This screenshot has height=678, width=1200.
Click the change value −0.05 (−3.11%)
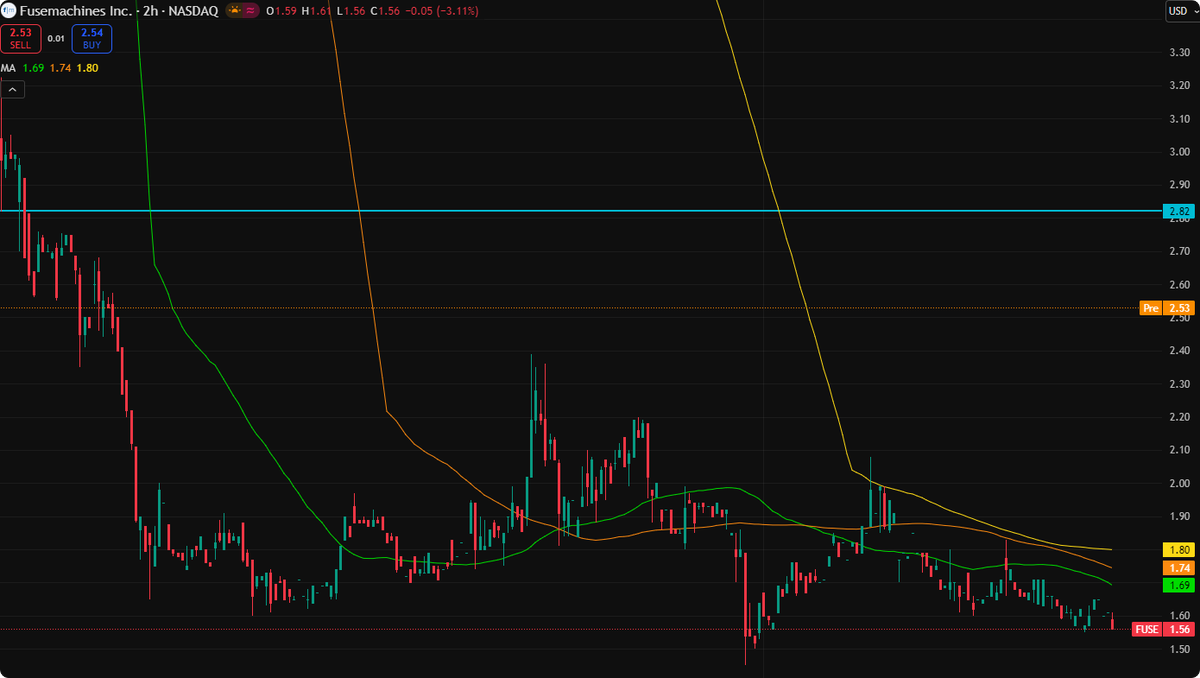[x=442, y=11]
